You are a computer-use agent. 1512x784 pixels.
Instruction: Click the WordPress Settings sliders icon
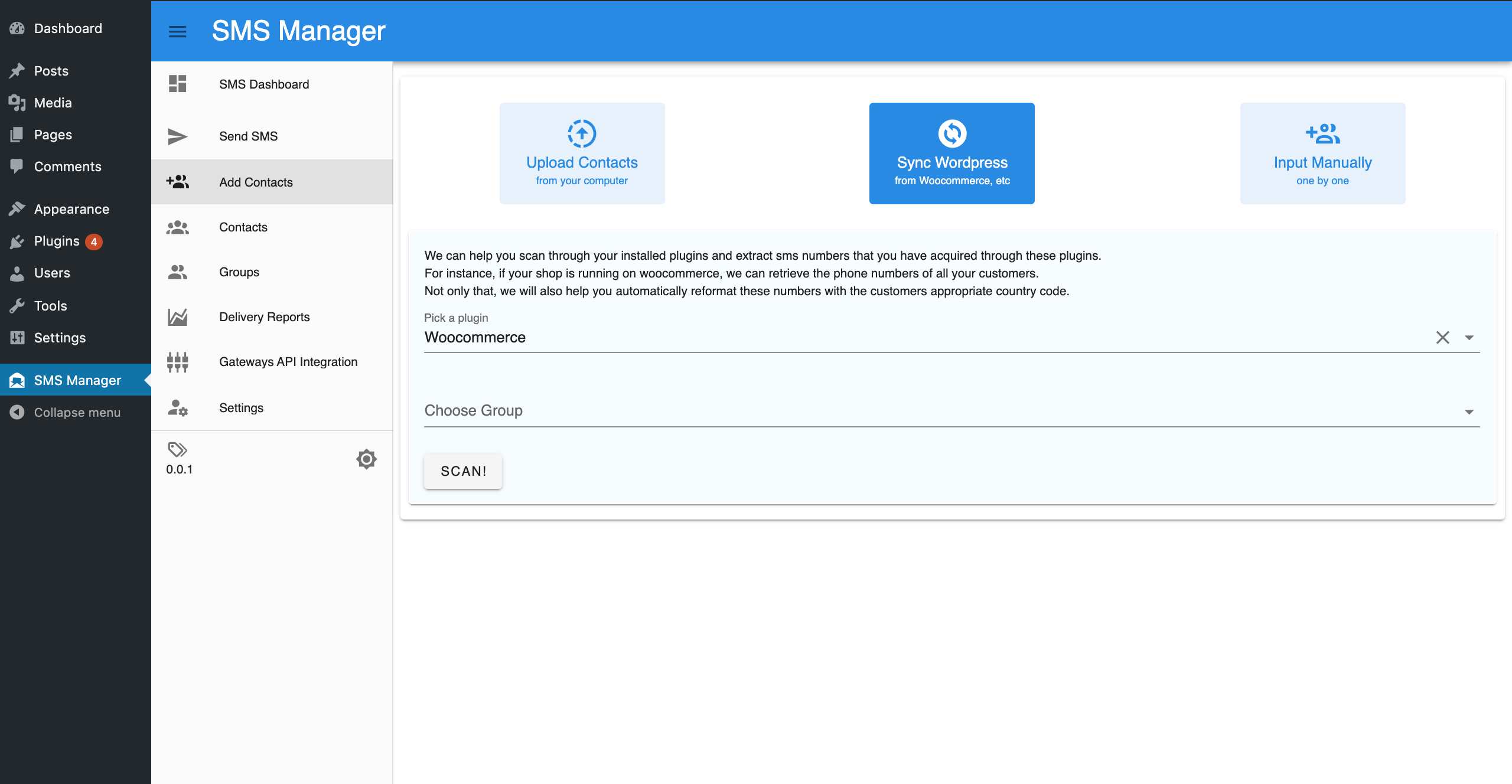(x=17, y=338)
